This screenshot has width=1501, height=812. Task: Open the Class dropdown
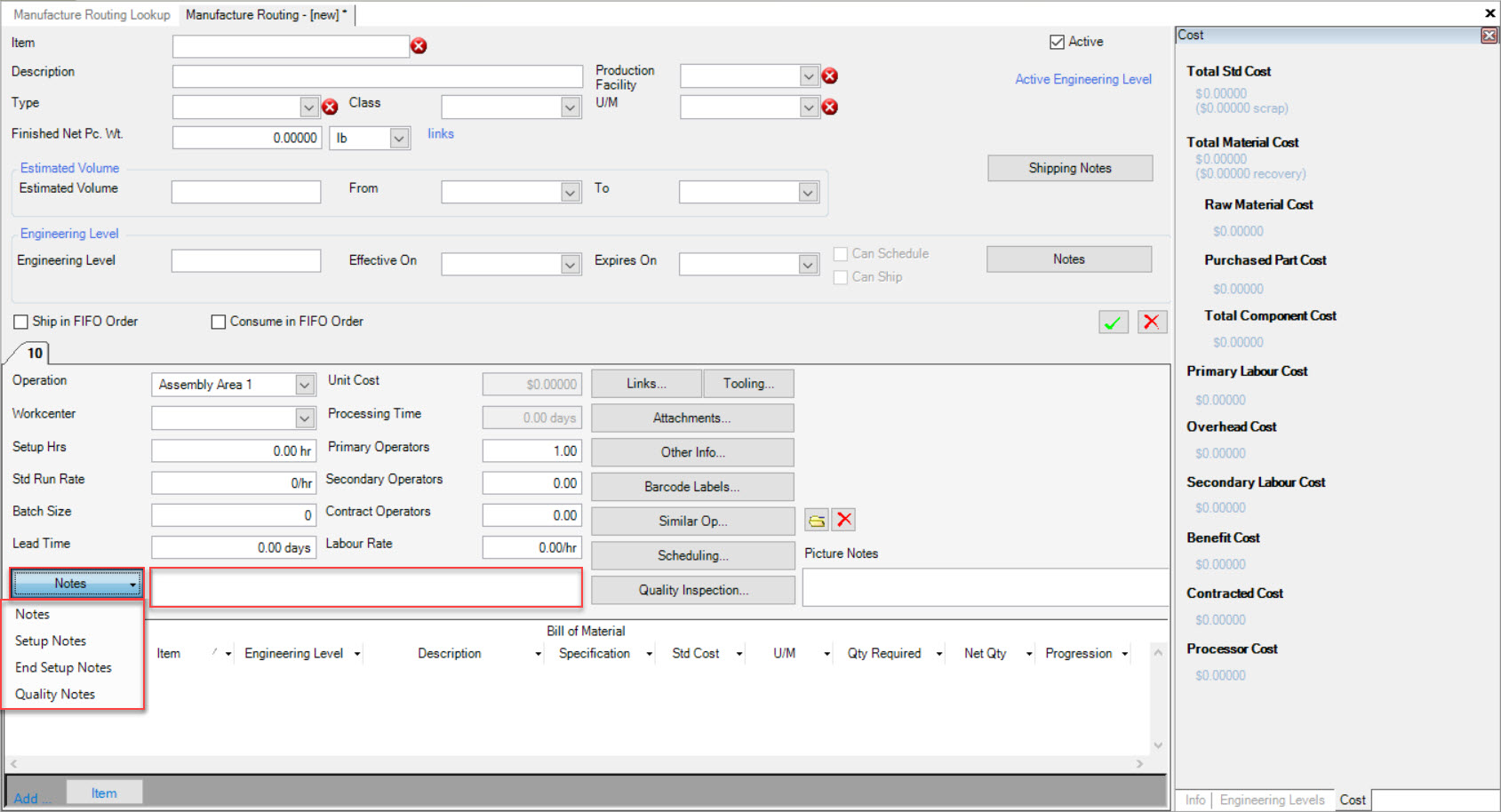point(571,107)
